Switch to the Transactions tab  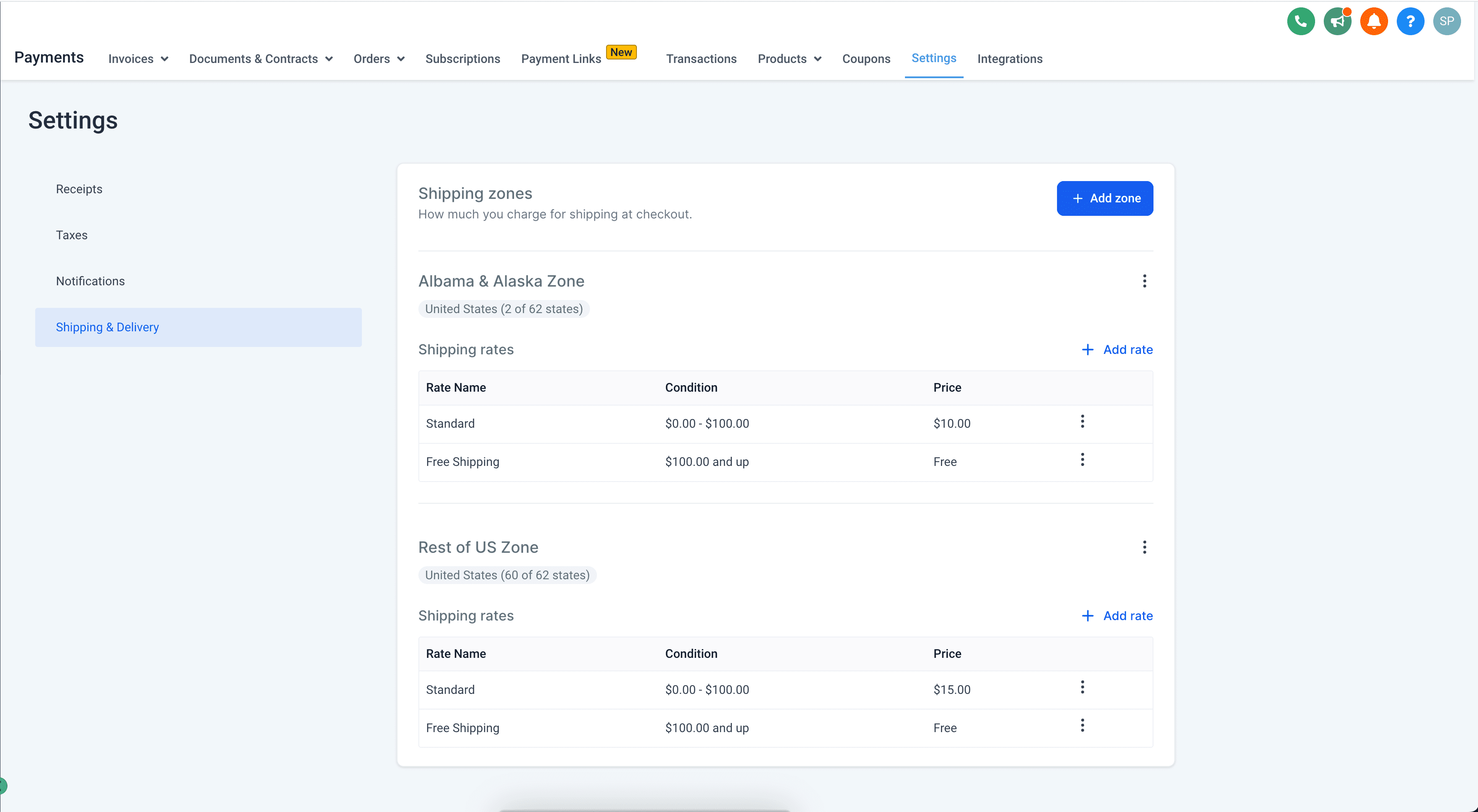coord(701,59)
